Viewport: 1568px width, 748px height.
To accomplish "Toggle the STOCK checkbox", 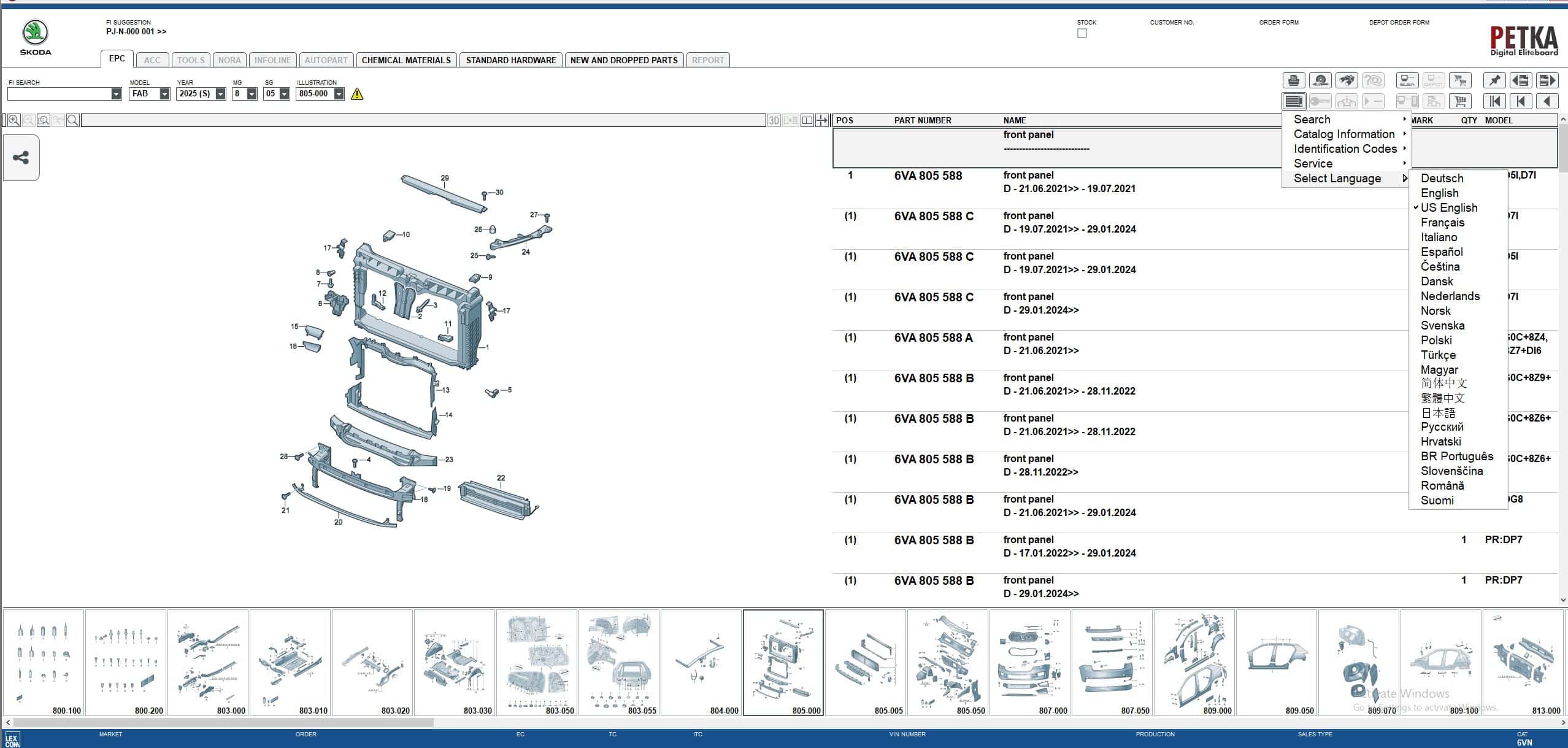I will point(1082,33).
